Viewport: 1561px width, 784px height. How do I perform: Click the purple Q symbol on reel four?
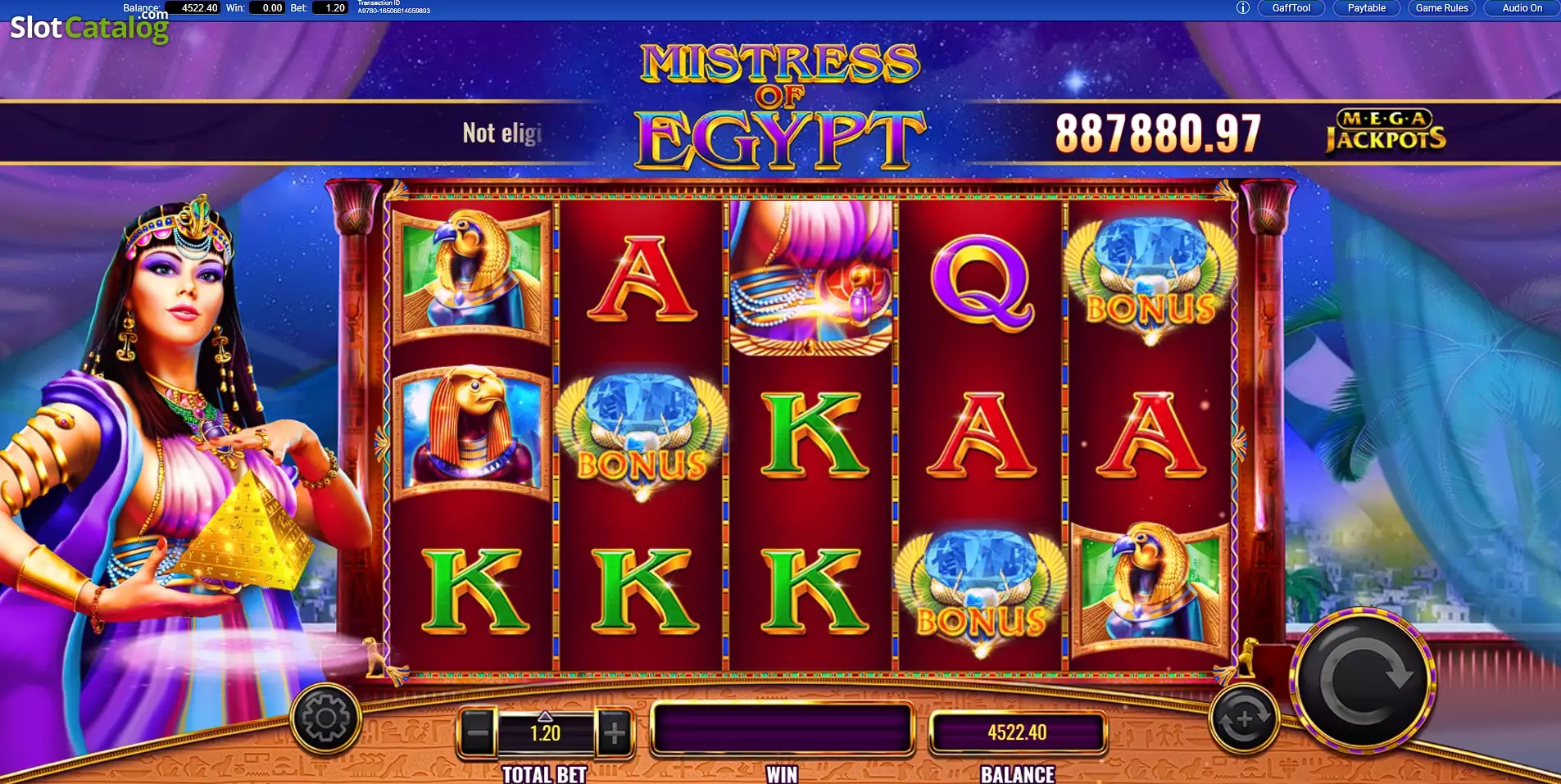click(981, 281)
